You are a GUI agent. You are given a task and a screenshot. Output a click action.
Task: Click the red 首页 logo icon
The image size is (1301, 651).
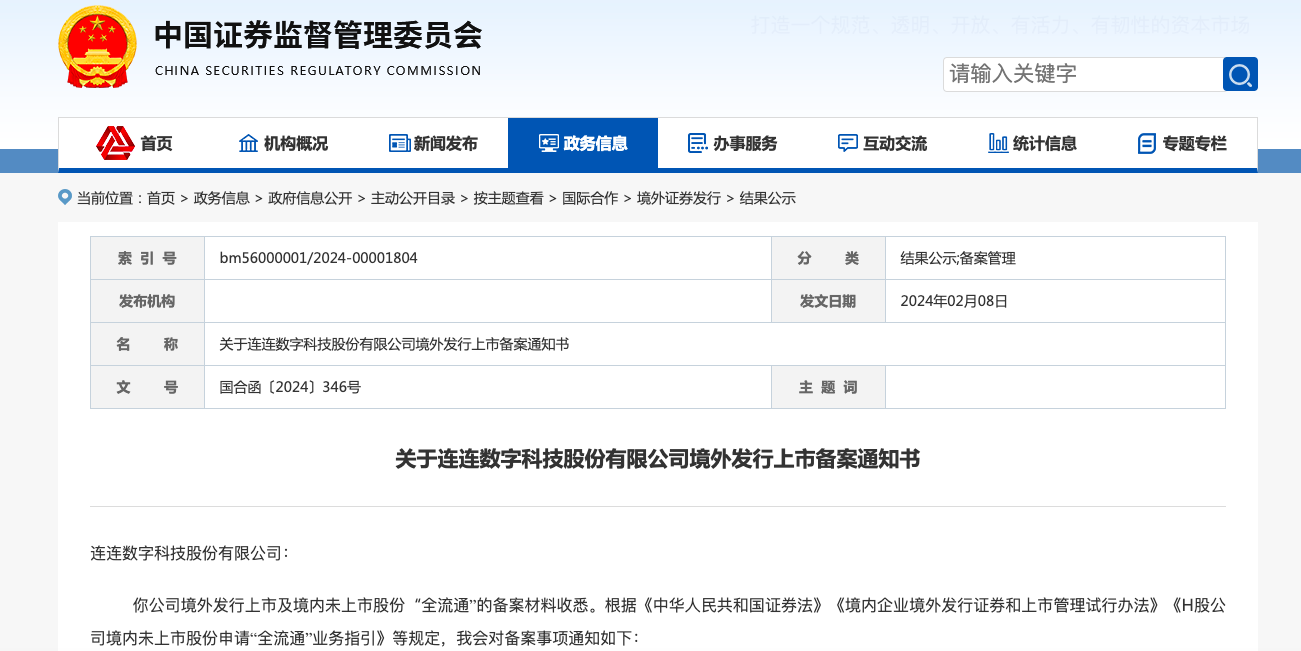point(115,143)
